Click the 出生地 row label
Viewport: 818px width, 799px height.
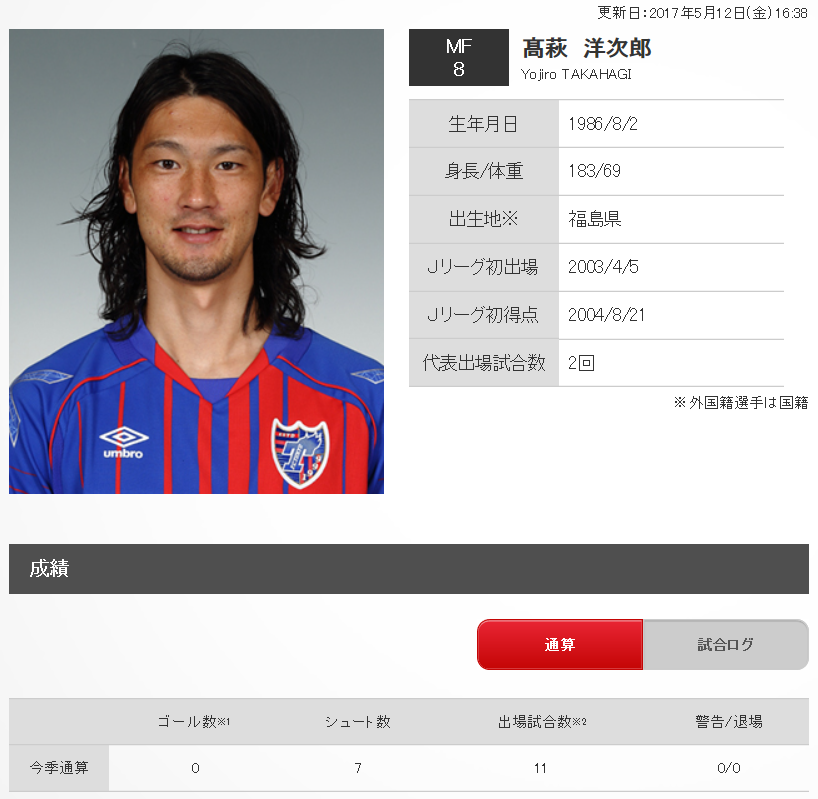(x=484, y=220)
